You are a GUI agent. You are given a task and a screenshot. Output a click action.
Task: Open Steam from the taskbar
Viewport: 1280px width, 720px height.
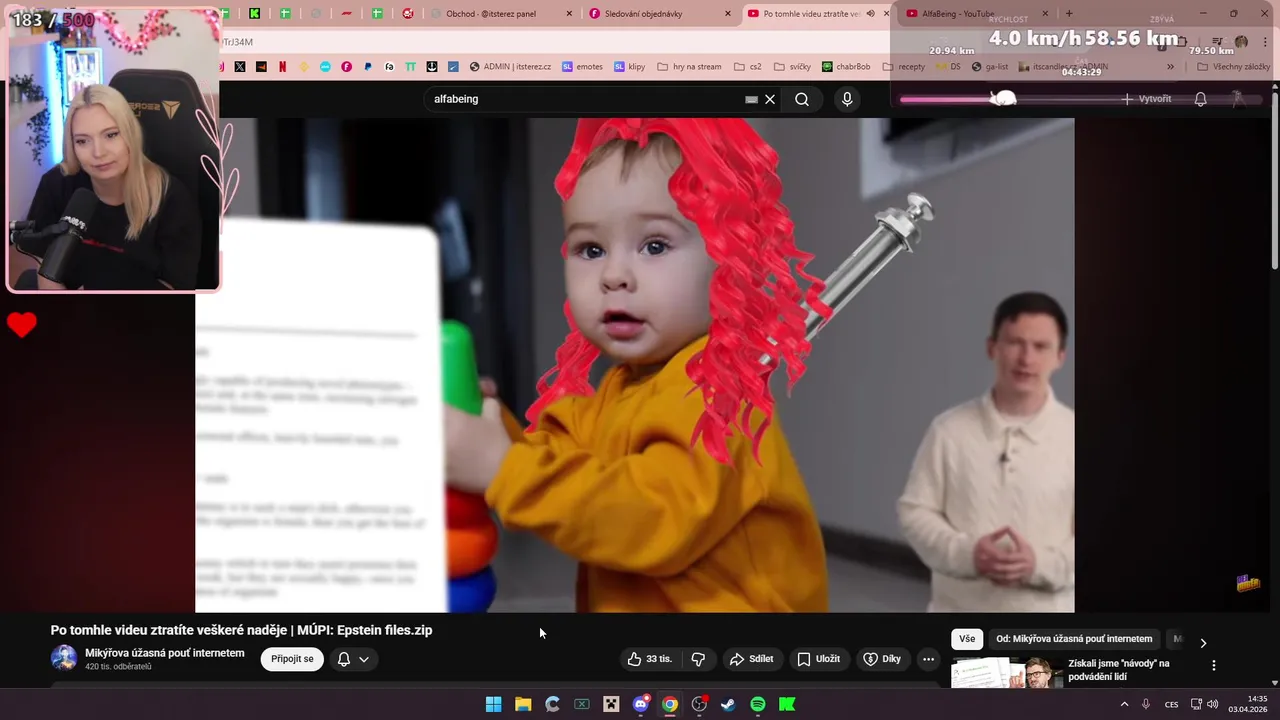728,704
